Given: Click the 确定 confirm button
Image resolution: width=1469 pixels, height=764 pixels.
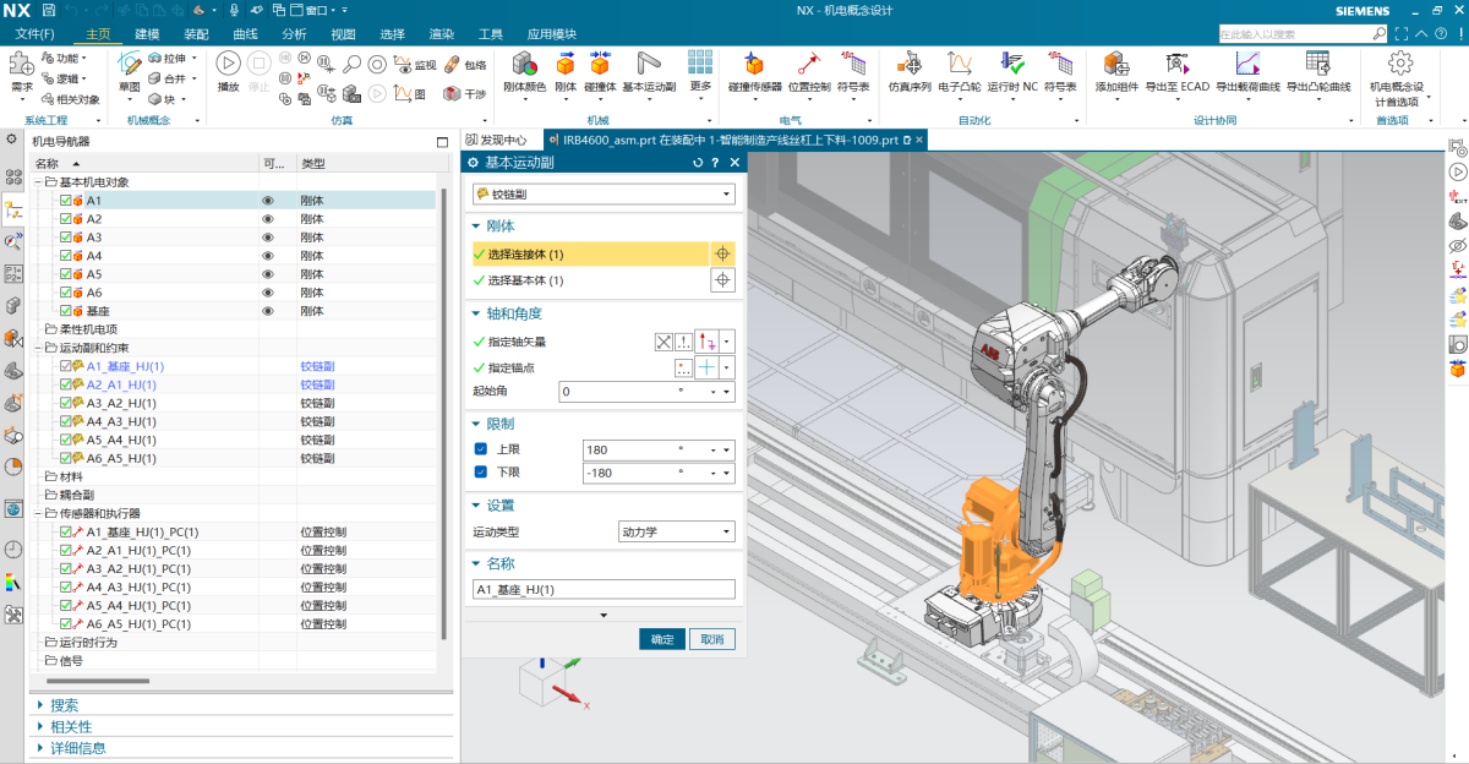Looking at the screenshot, I should click(662, 640).
